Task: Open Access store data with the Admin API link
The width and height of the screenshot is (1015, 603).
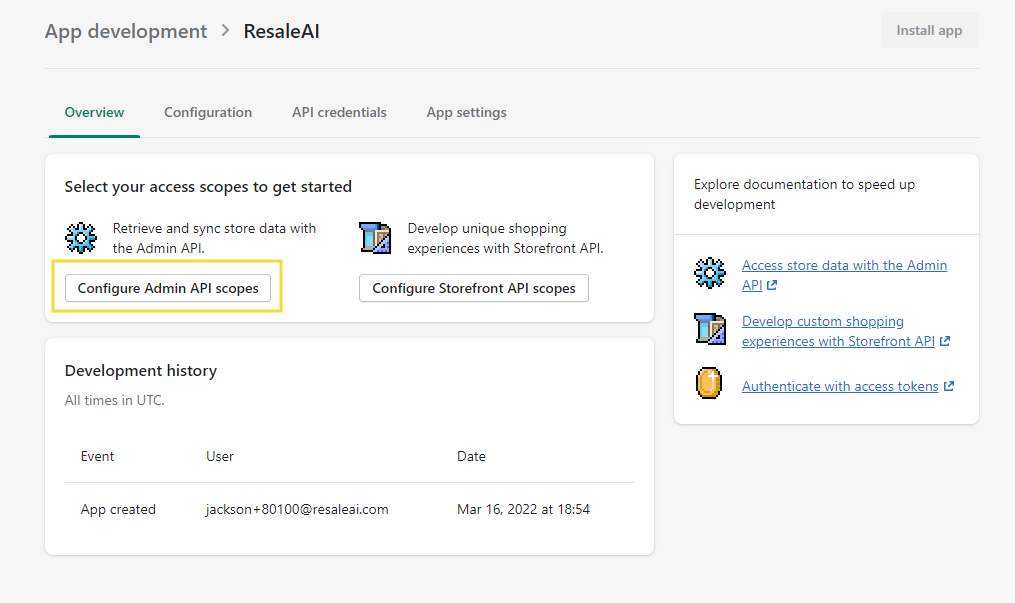Action: pyautogui.click(x=844, y=275)
